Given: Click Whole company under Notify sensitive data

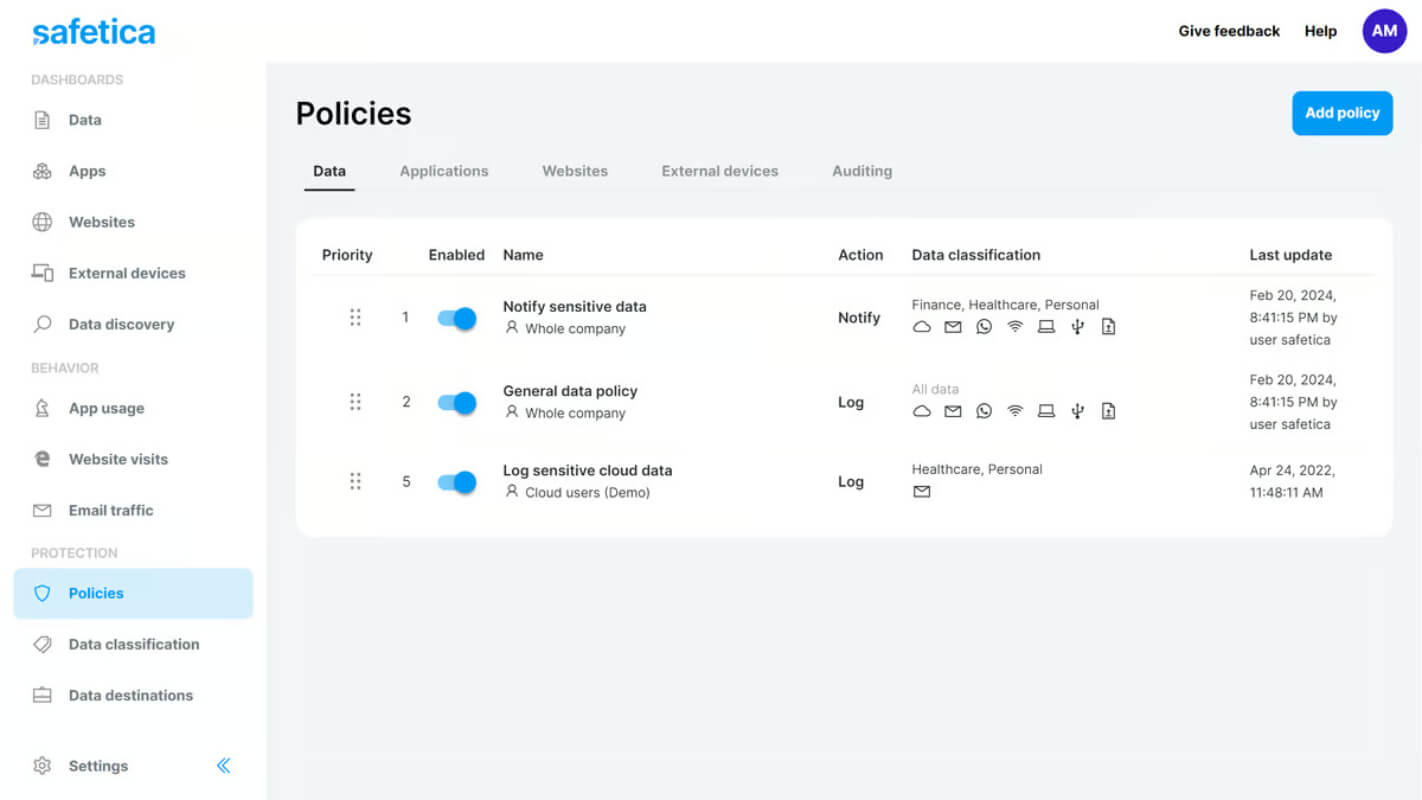Looking at the screenshot, I should pyautogui.click(x=575, y=328).
